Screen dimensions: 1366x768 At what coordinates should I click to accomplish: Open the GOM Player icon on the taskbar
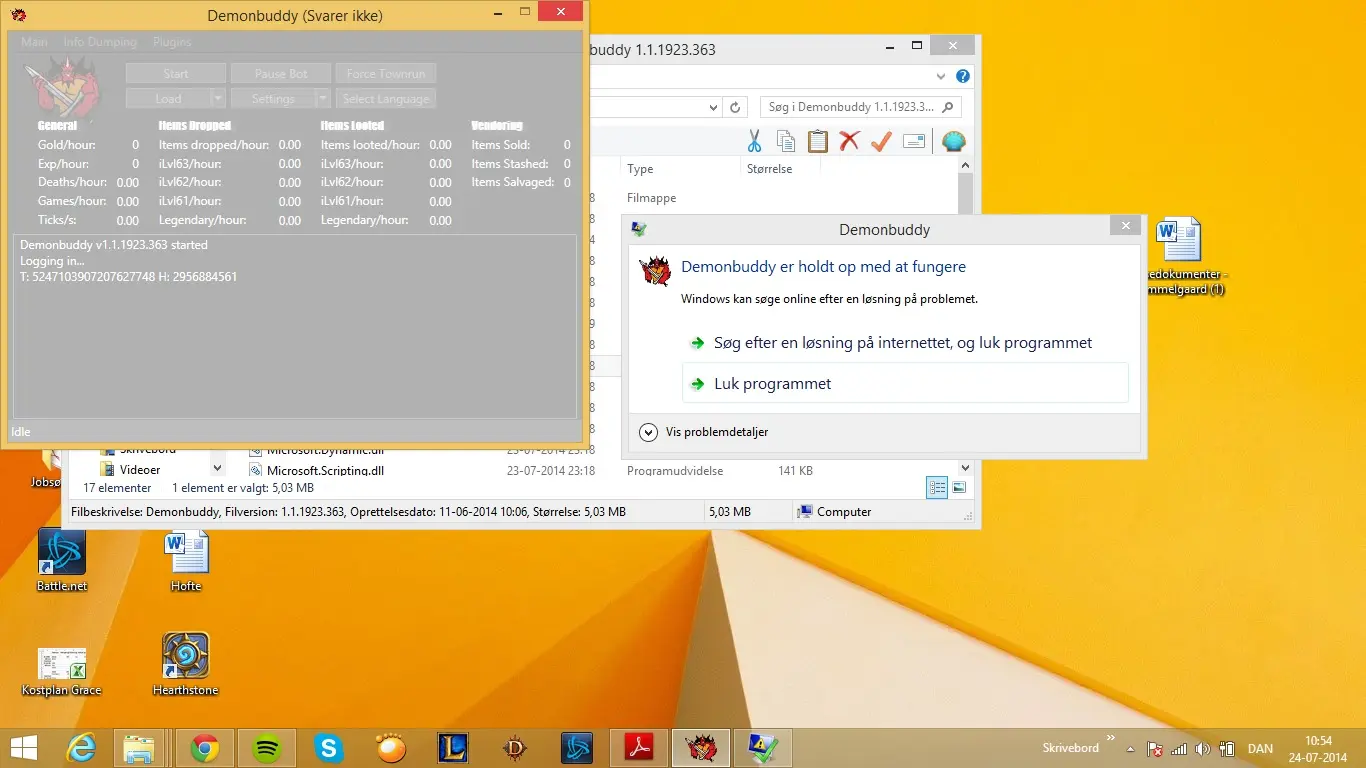(391, 747)
